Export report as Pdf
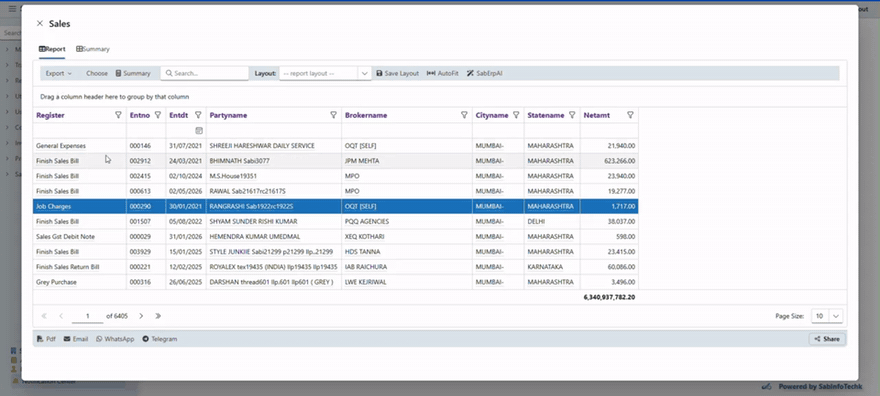The height and width of the screenshot is (396, 880). [46, 339]
